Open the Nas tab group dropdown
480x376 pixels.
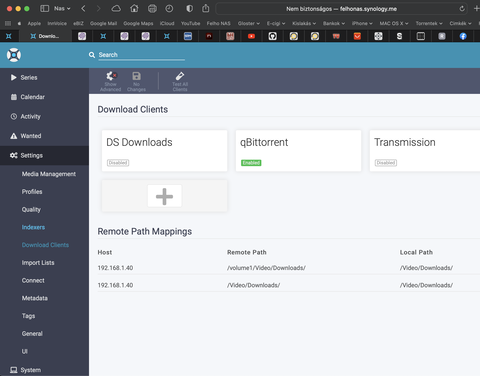[62, 9]
